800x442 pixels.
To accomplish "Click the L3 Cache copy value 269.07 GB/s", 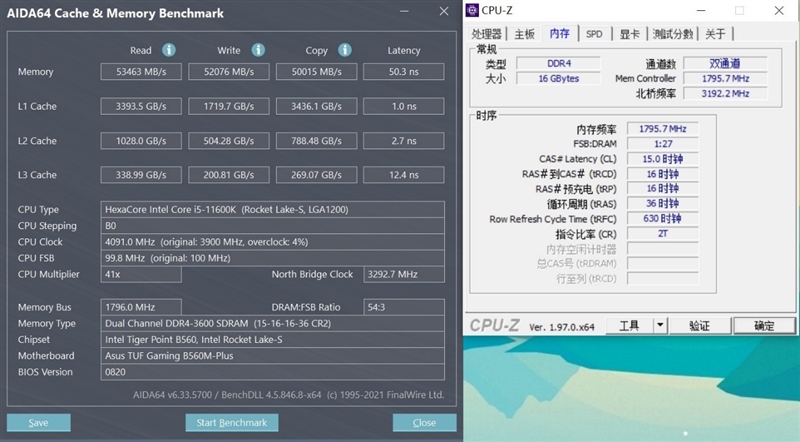I will [317, 175].
